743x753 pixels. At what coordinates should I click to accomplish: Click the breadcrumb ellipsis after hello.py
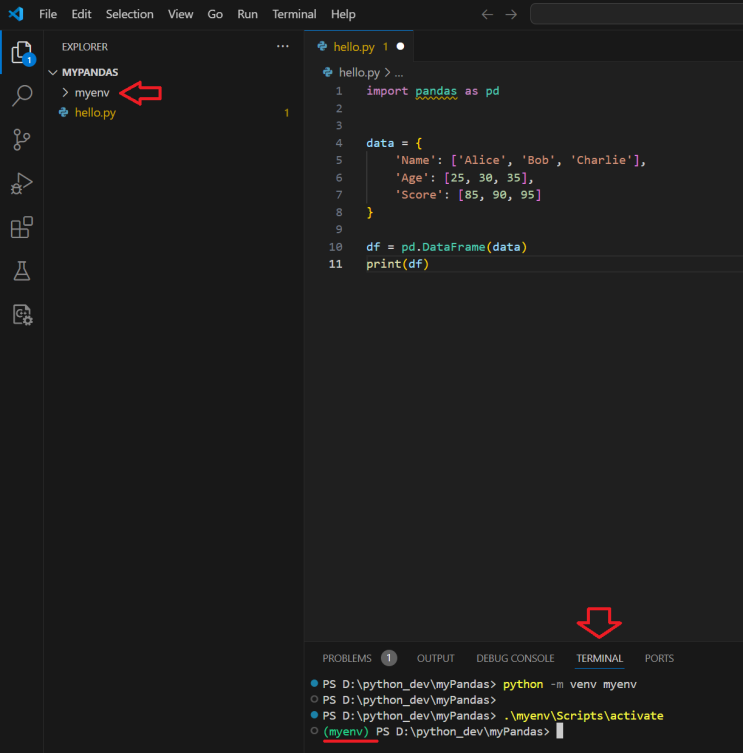point(399,73)
